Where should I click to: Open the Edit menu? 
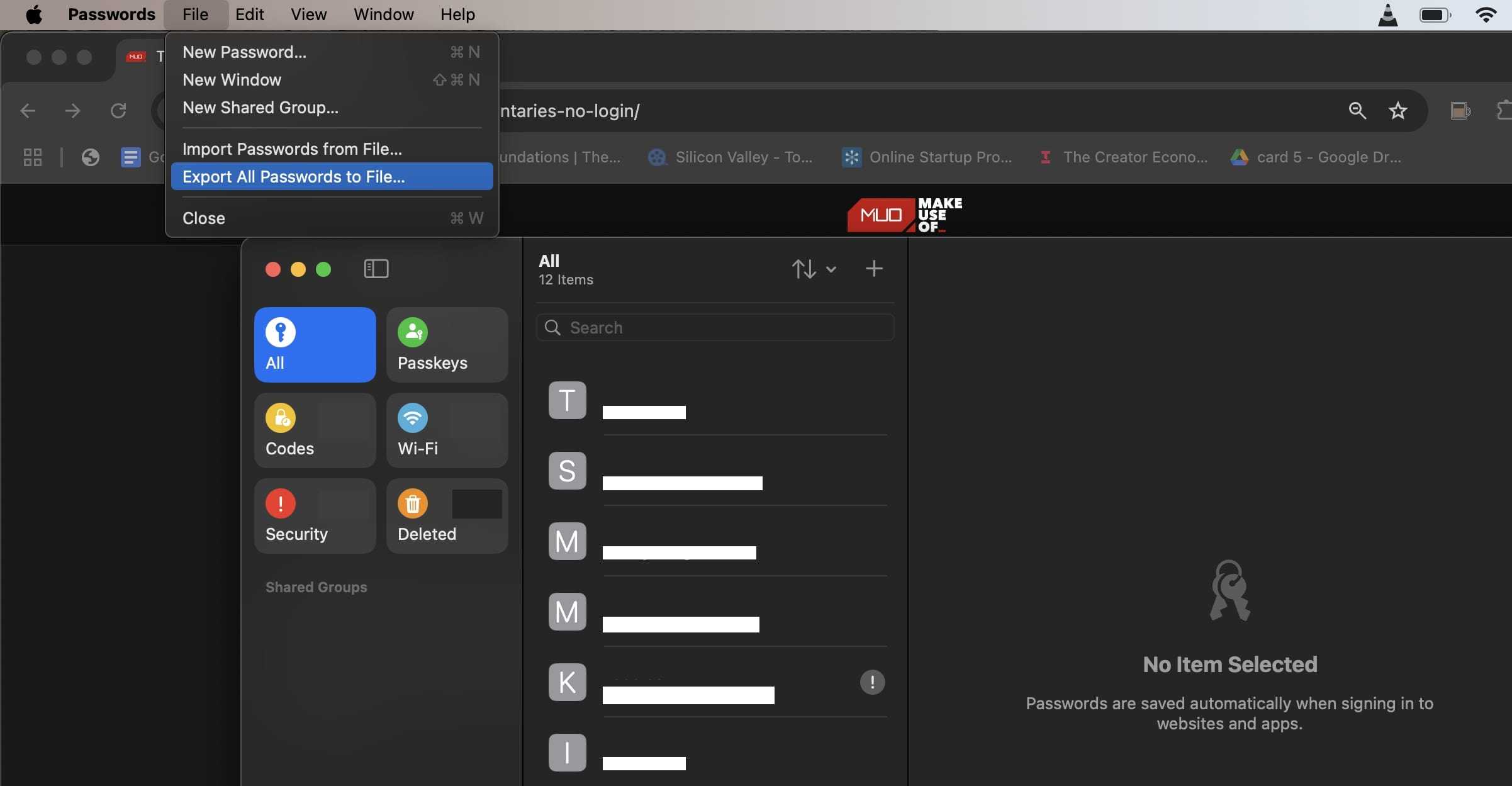(x=249, y=14)
